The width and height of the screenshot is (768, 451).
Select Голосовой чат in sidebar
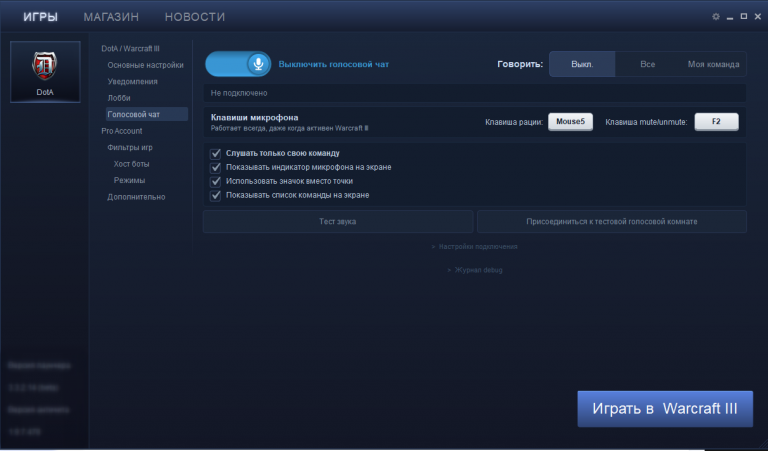click(147, 114)
